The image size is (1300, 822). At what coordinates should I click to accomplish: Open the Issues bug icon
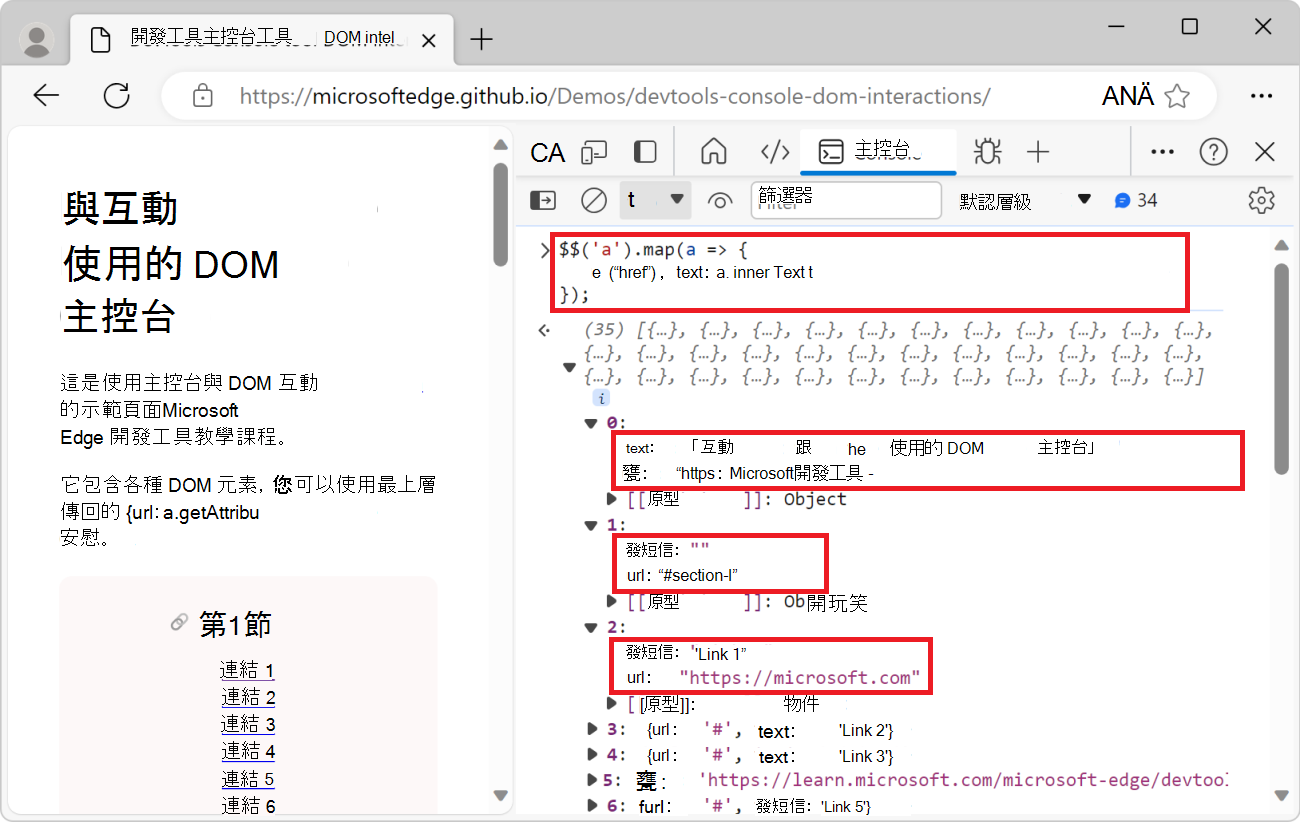[988, 152]
